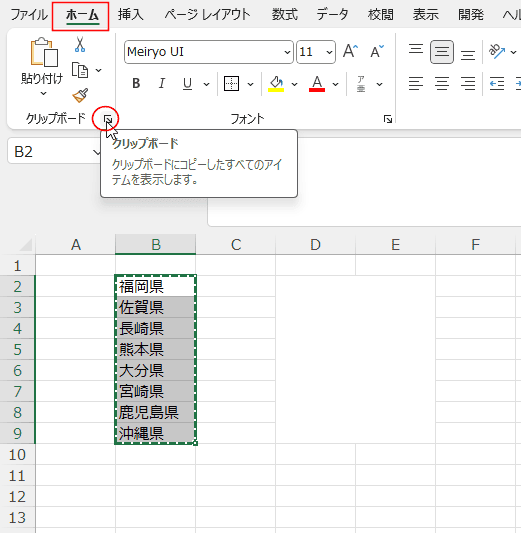
Task: Apply the borders icon
Action: [x=231, y=84]
